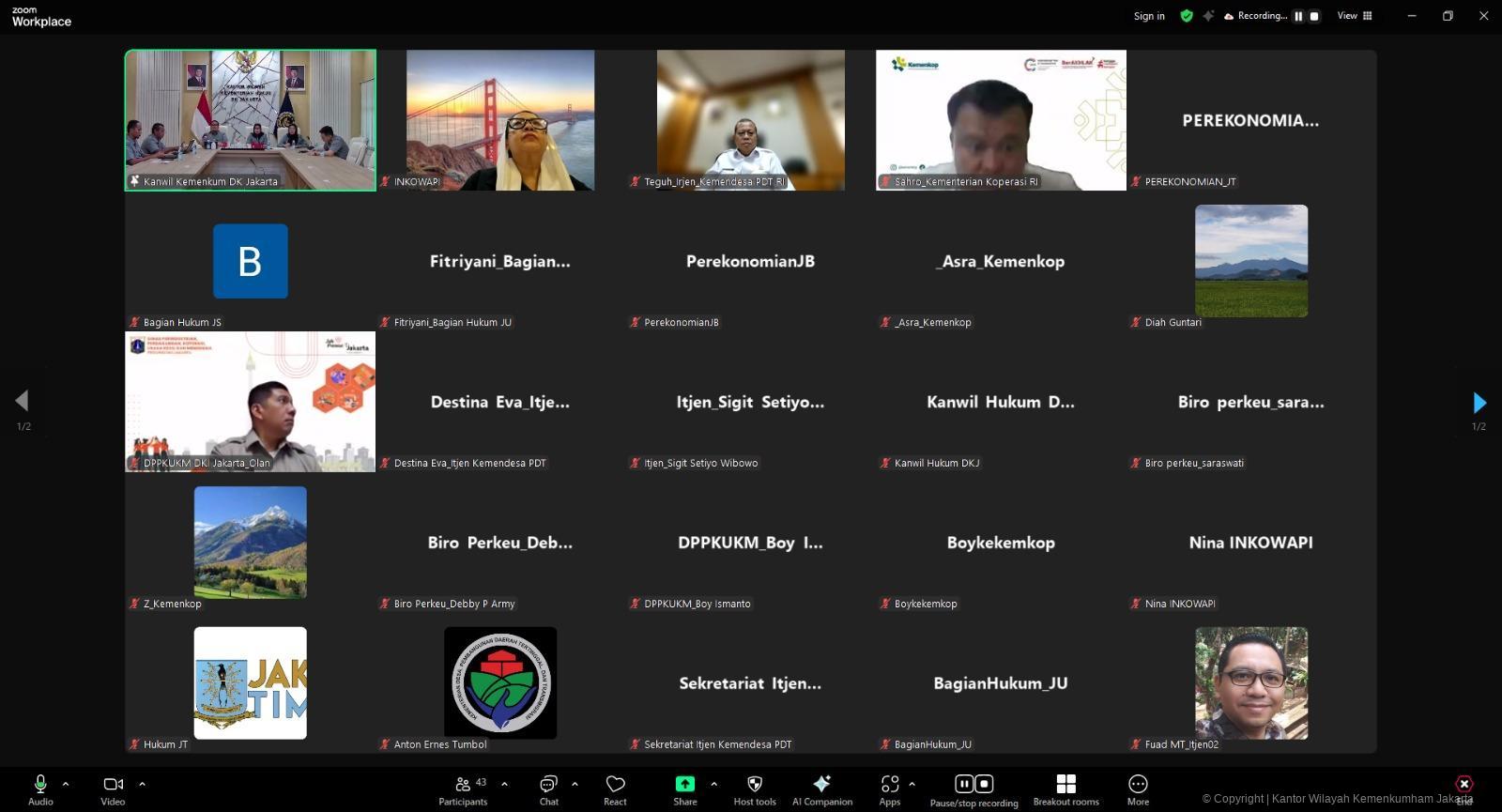
Task: Mute the microphone with Audio button
Action: click(40, 789)
